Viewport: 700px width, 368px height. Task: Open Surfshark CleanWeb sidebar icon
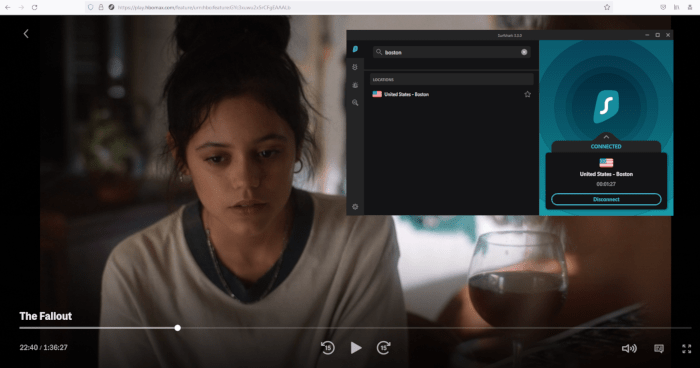(x=355, y=67)
